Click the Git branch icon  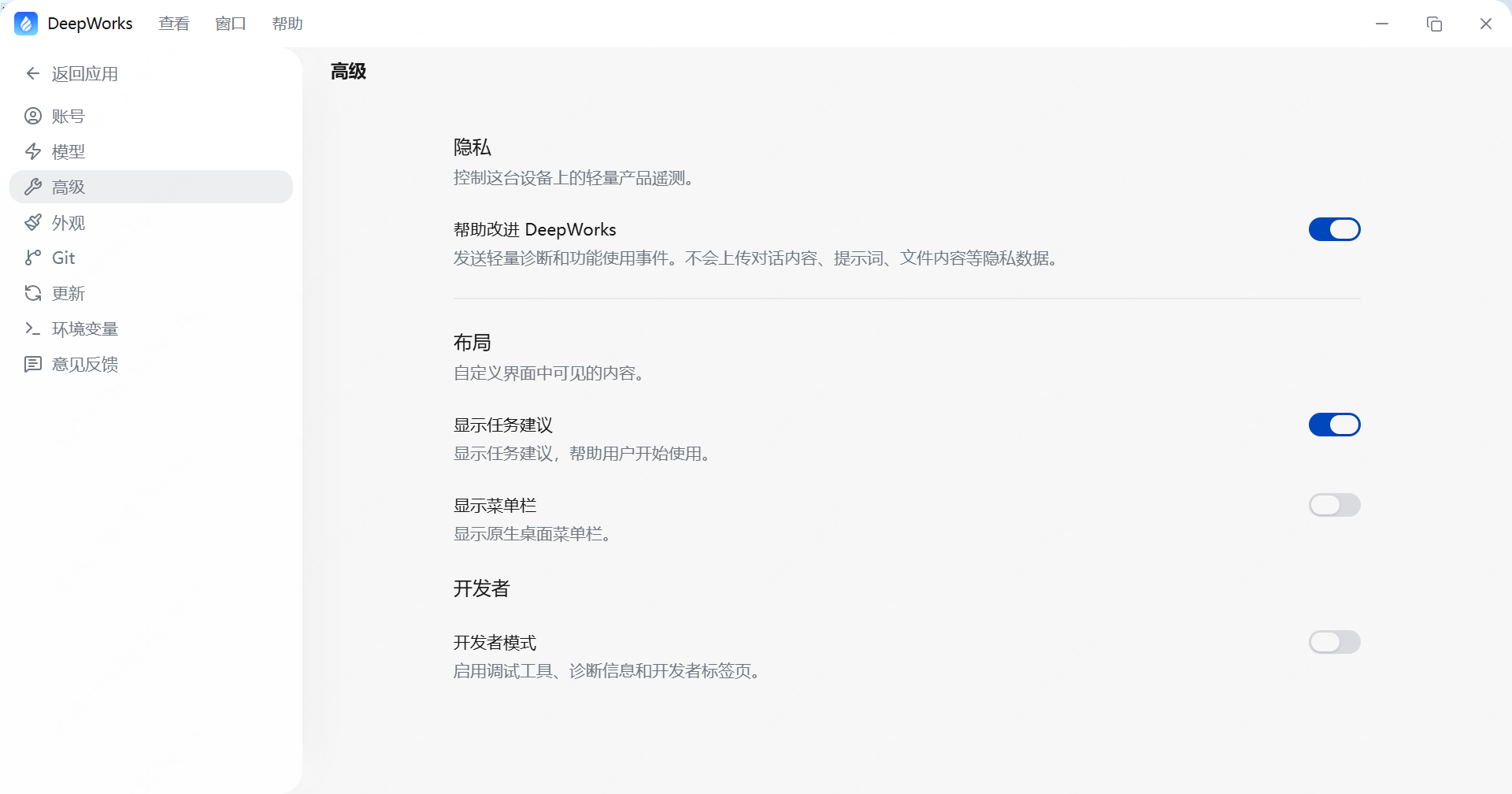click(x=33, y=258)
